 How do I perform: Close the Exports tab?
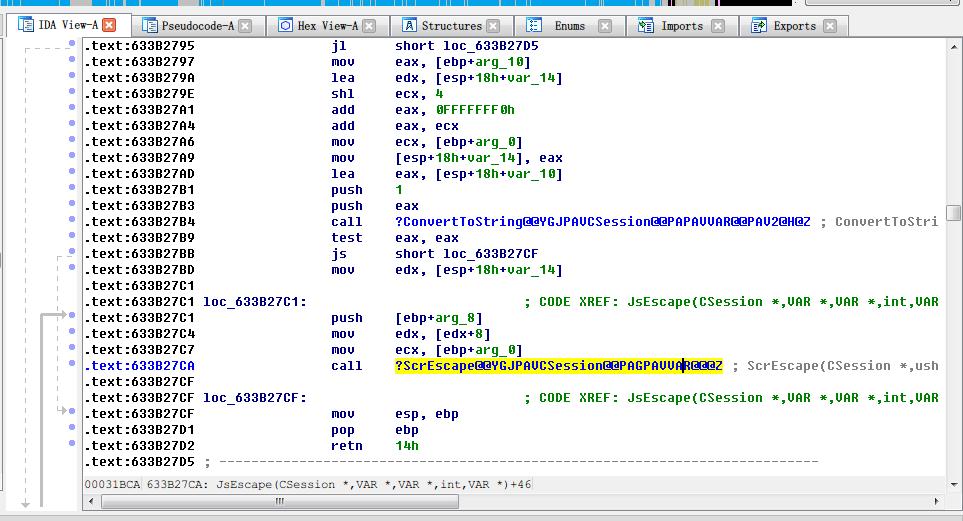click(829, 25)
